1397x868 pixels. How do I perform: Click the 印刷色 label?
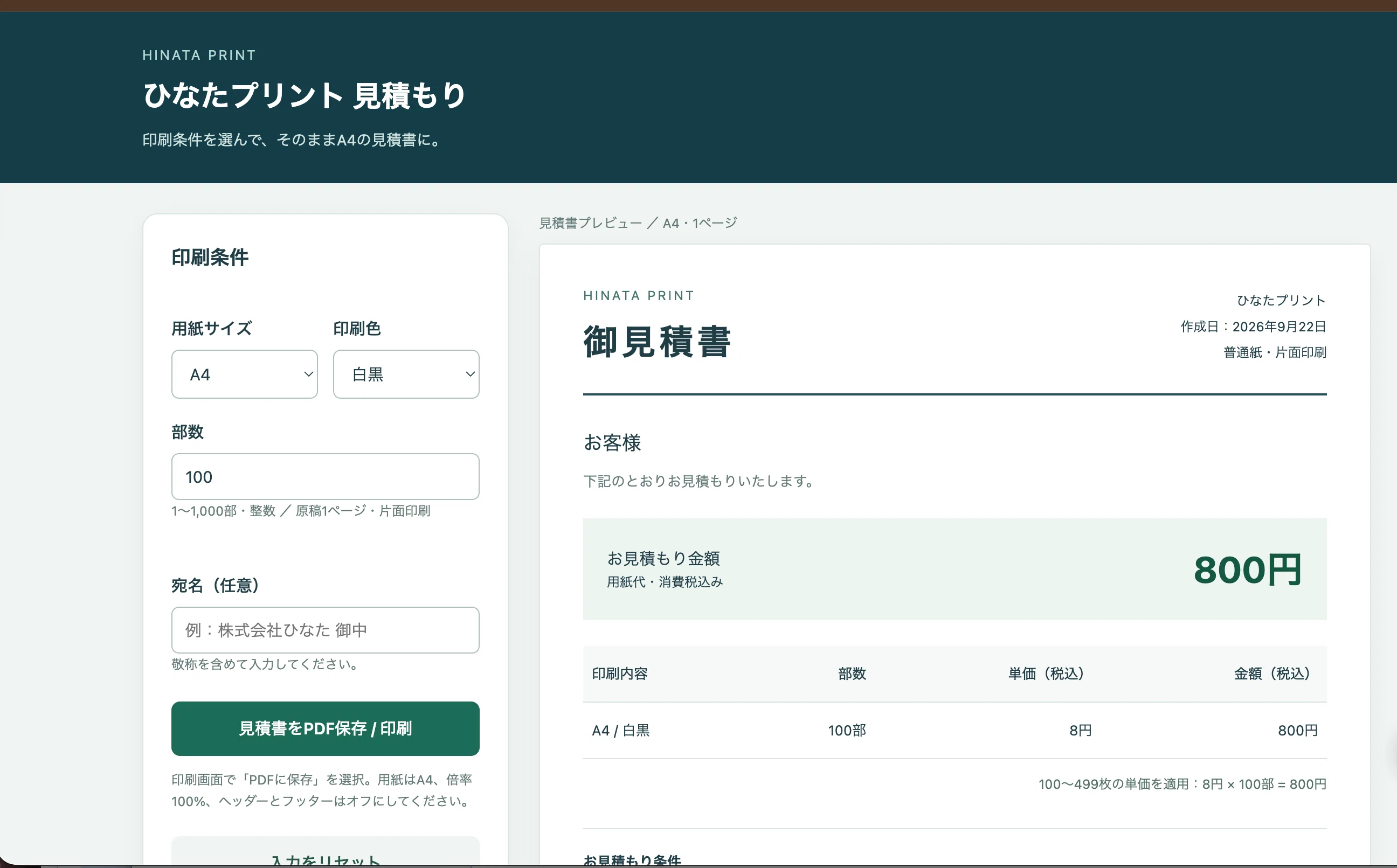[x=357, y=328]
